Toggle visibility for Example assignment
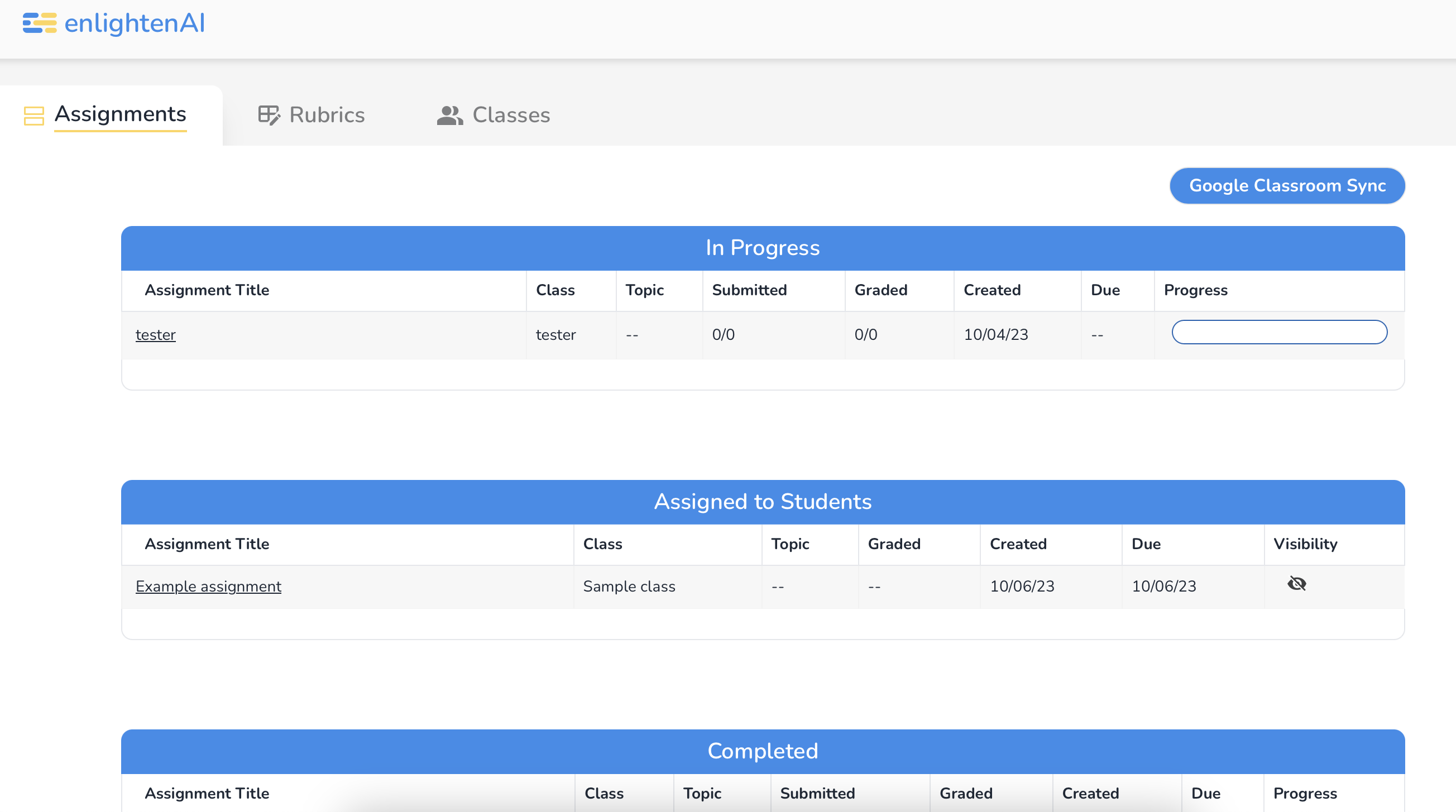The width and height of the screenshot is (1456, 812). pyautogui.click(x=1296, y=584)
